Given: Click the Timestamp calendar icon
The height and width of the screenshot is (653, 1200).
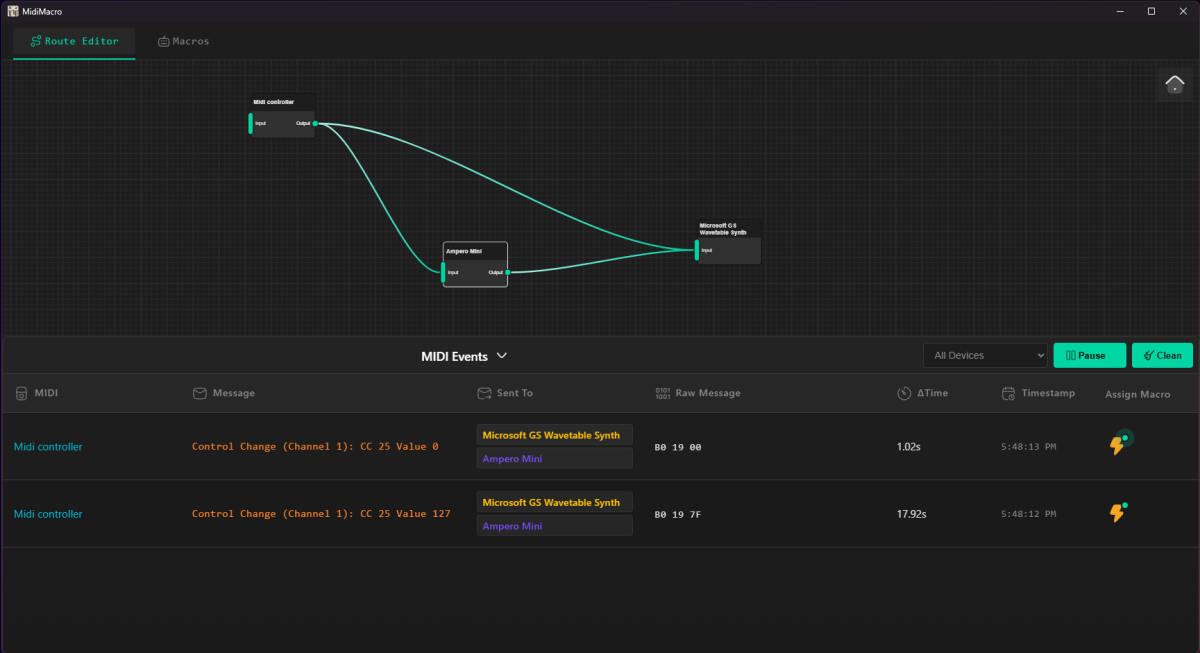Looking at the screenshot, I should pos(1008,393).
